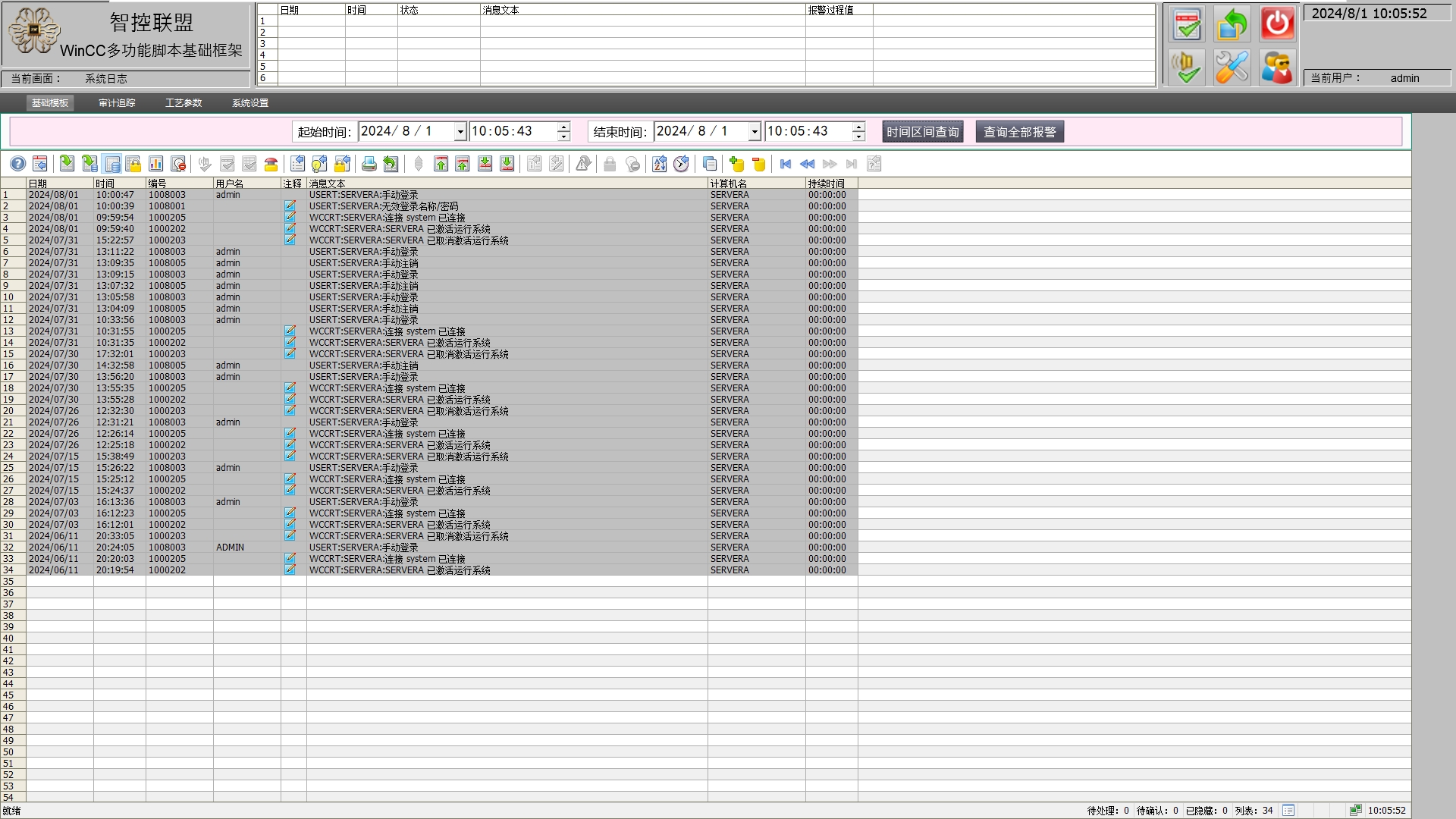Toggle the lock list icon
The width and height of the screenshot is (1456, 819).
(x=133, y=164)
